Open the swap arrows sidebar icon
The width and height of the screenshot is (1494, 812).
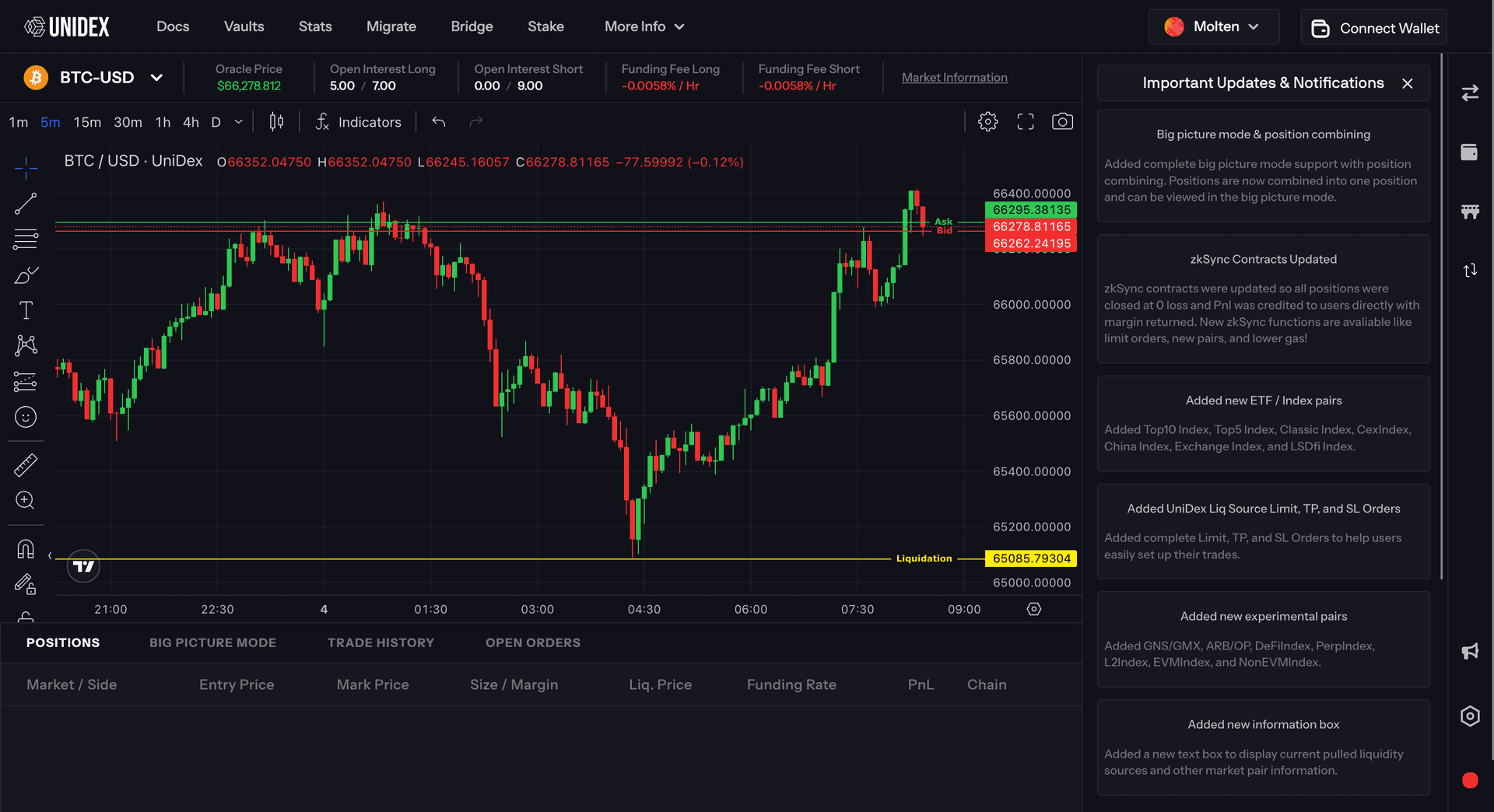(1470, 93)
